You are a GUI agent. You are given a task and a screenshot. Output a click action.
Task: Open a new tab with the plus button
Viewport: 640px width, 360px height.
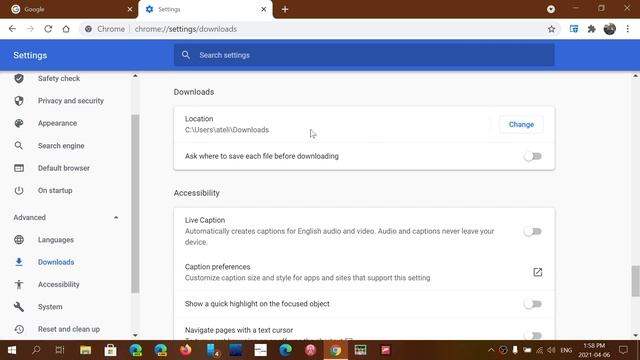285,9
